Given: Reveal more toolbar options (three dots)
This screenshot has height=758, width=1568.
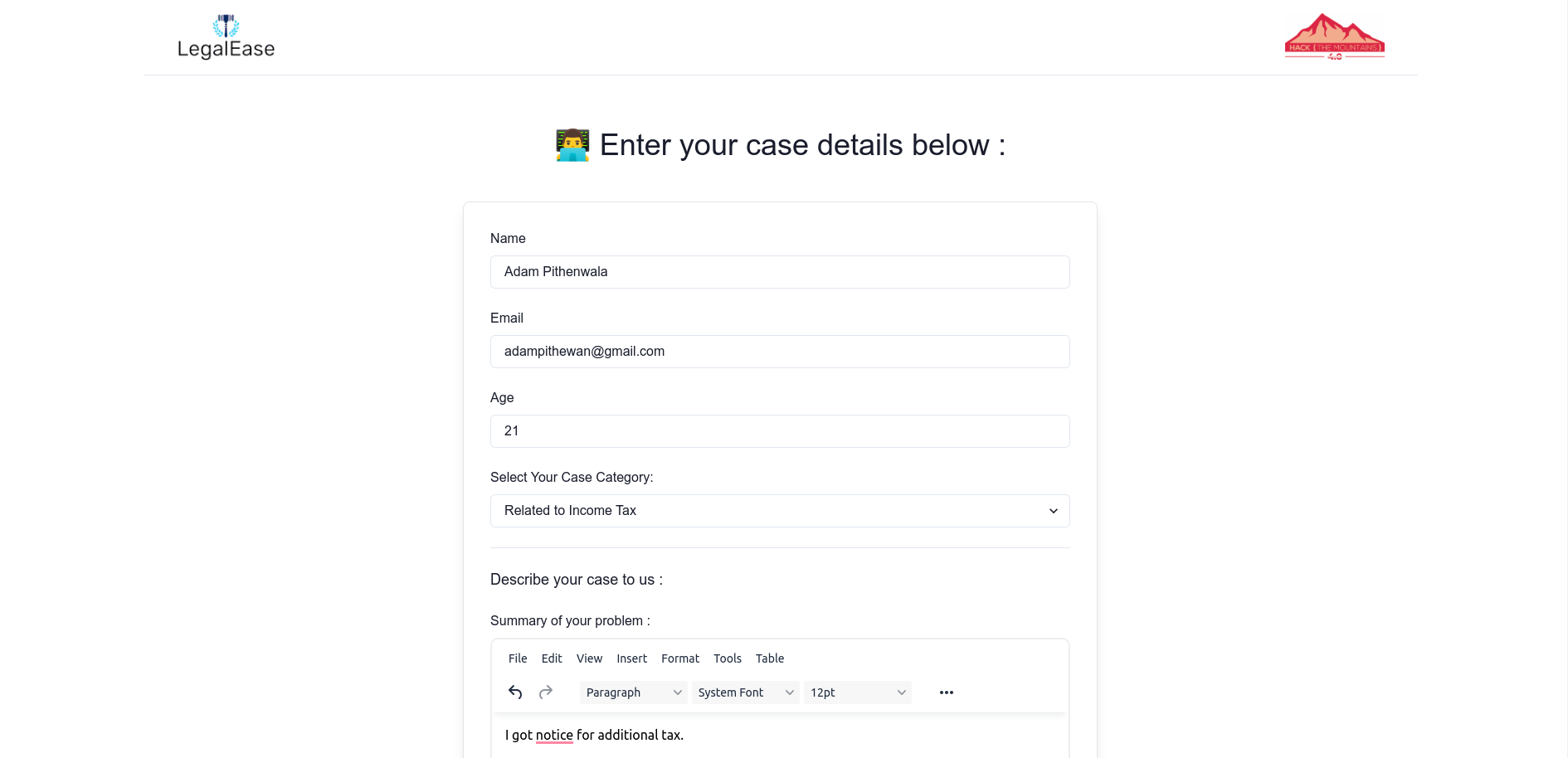Looking at the screenshot, I should [947, 692].
